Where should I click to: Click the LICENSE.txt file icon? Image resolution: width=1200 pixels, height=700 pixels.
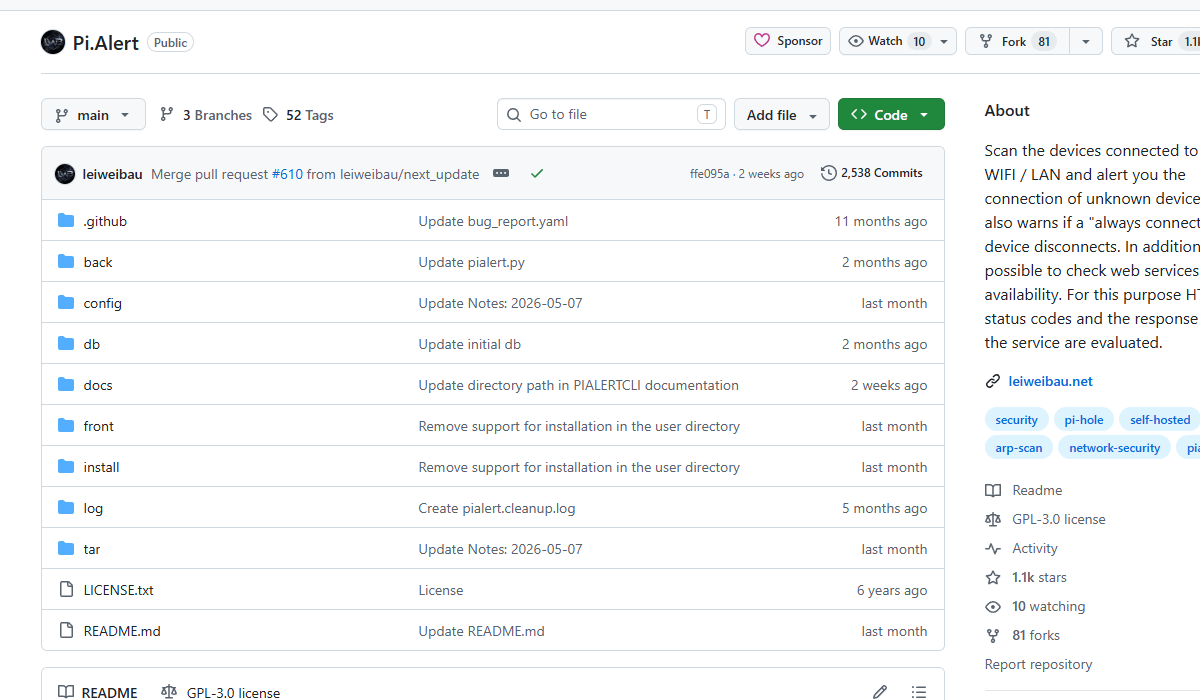pyautogui.click(x=66, y=590)
